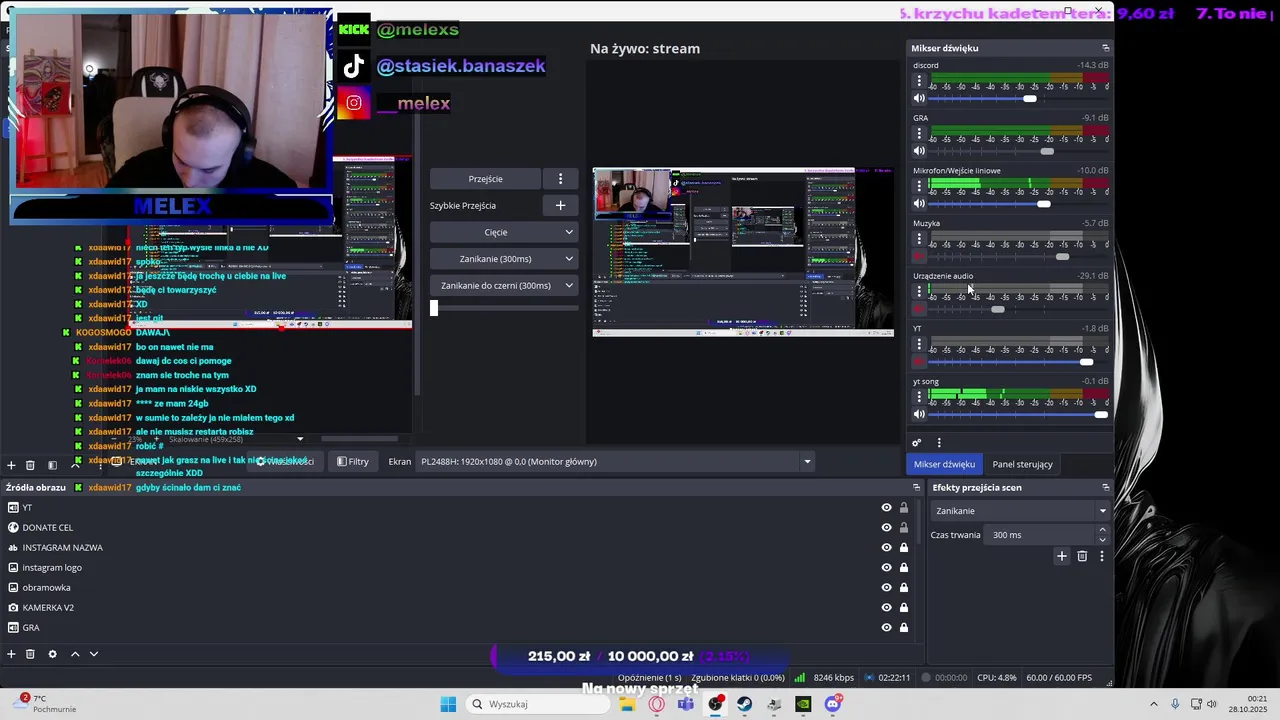The height and width of the screenshot is (720, 1280).
Task: Add a new source in Źródła obrazu
Action: click(11, 654)
